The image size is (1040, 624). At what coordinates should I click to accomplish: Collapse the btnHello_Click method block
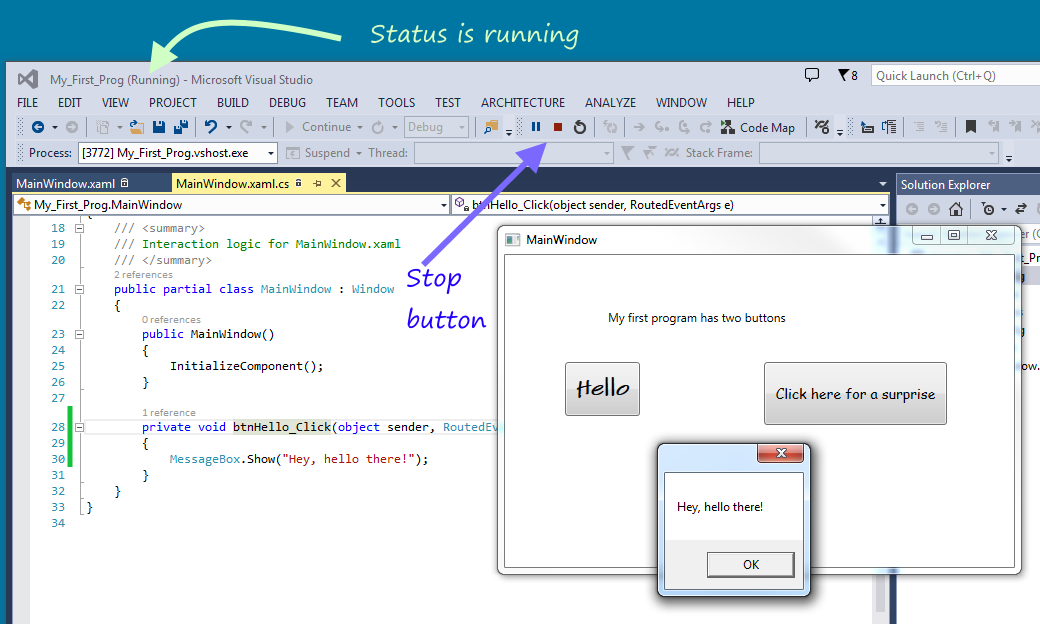pyautogui.click(x=80, y=427)
